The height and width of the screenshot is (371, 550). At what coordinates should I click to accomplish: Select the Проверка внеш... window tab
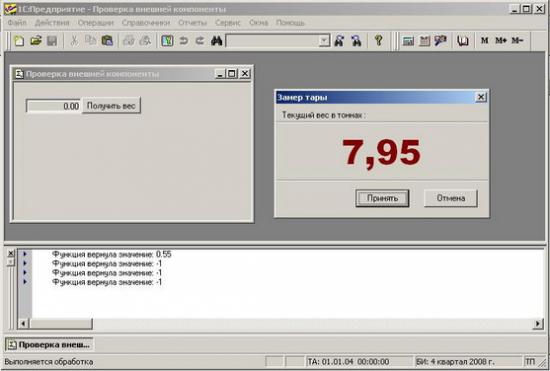(49, 344)
